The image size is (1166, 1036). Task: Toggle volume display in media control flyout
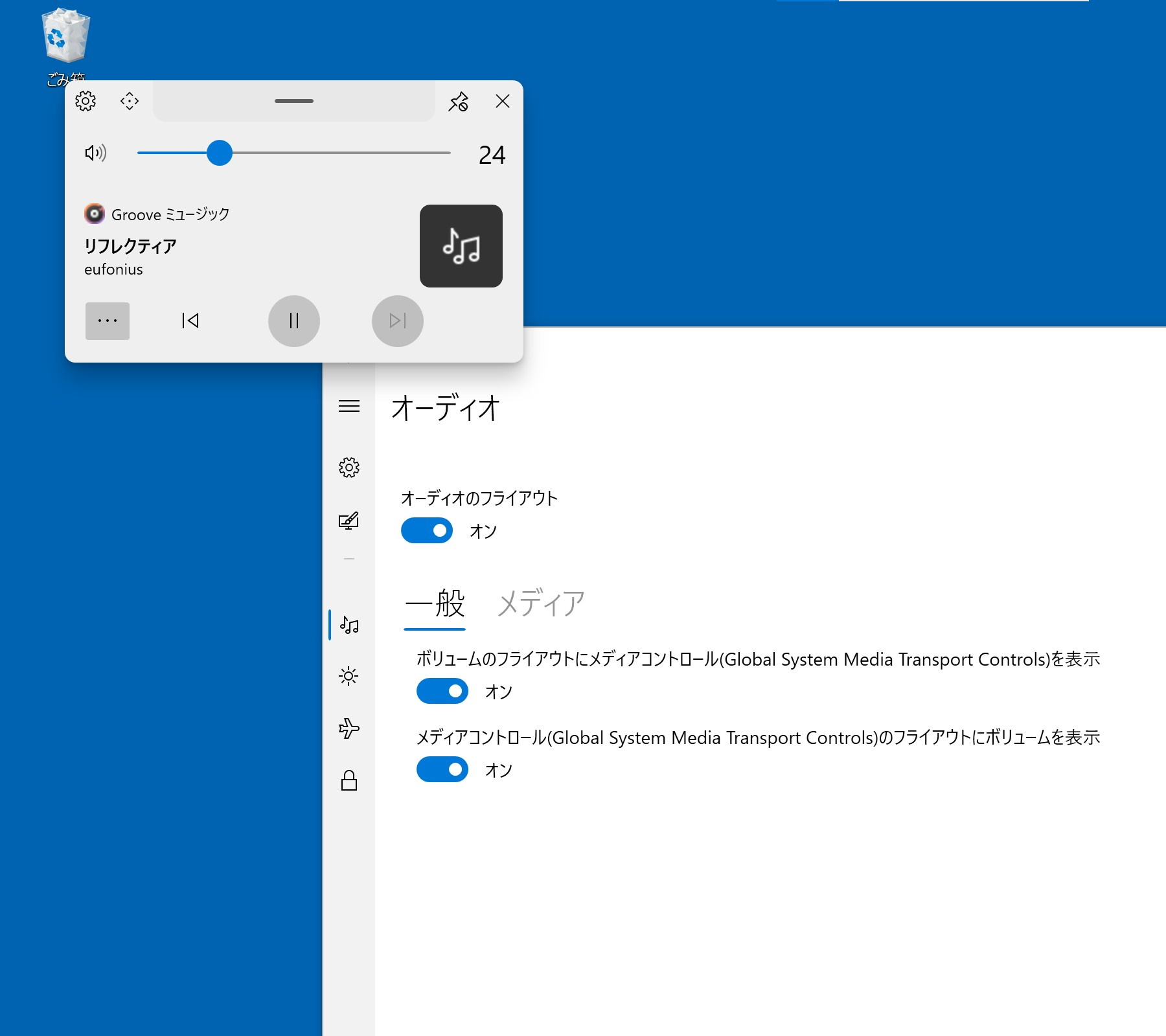pyautogui.click(x=442, y=769)
